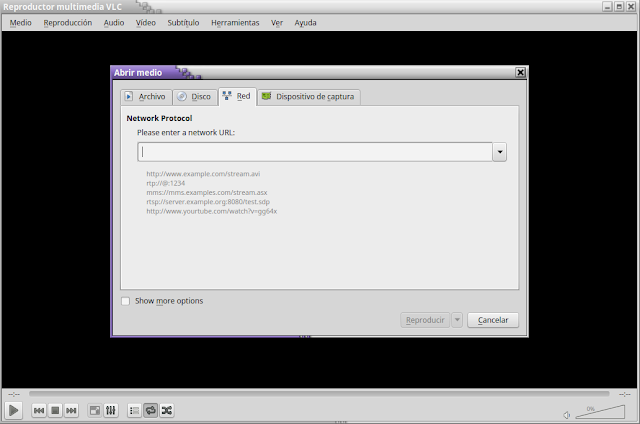Close the VLC main window
This screenshot has width=640, height=424.
pos(631,7)
